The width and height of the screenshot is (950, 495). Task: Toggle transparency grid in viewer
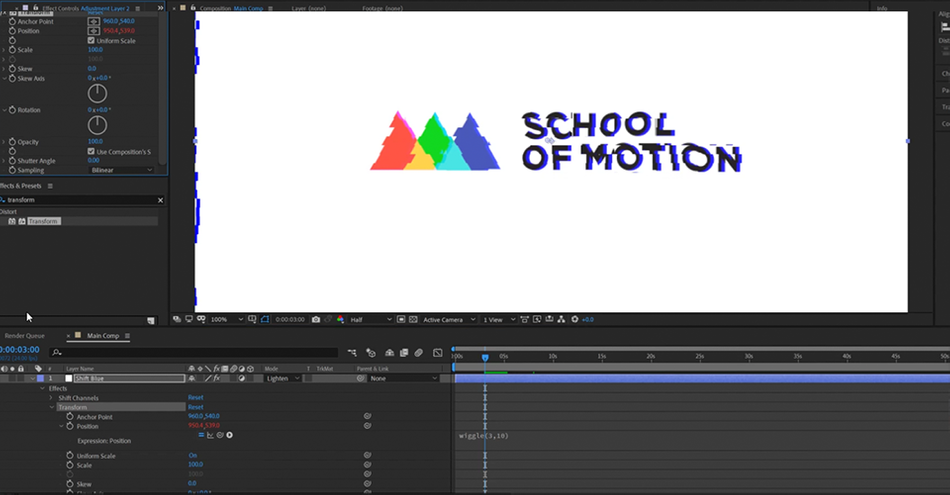tap(413, 319)
